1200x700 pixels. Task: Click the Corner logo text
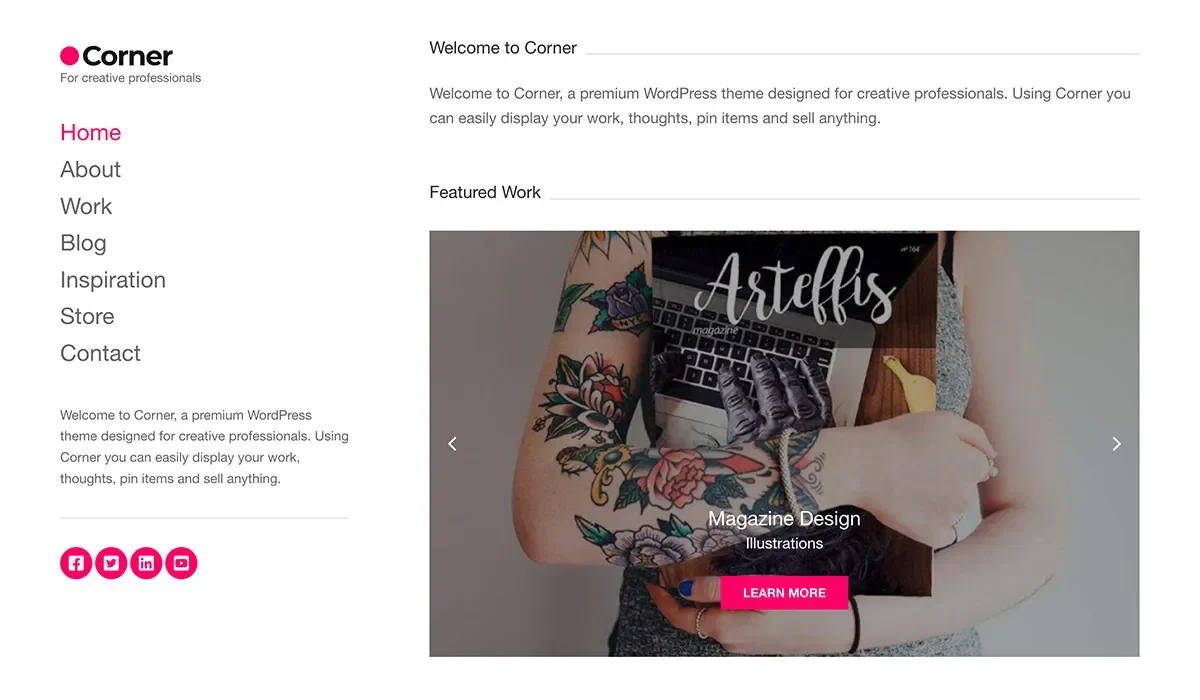127,56
